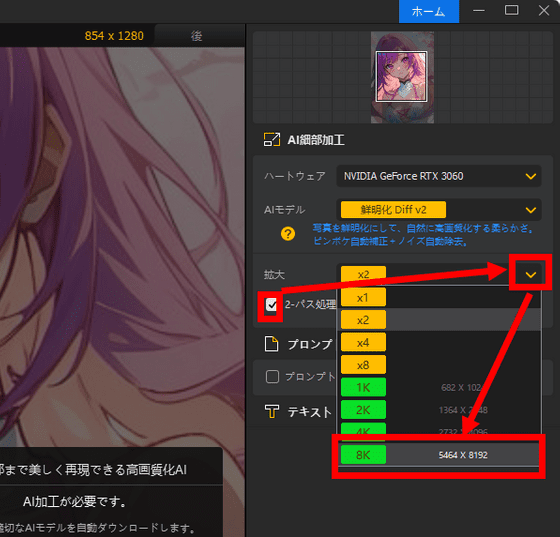The height and width of the screenshot is (537, 560).
Task: Click the 854 x 1280 size label
Action: click(114, 36)
